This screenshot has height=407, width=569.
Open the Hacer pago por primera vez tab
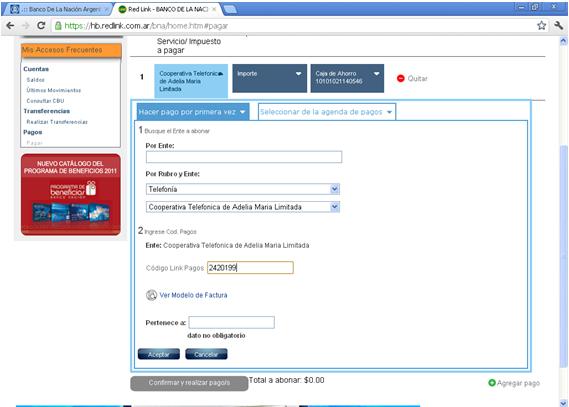pyautogui.click(x=193, y=112)
